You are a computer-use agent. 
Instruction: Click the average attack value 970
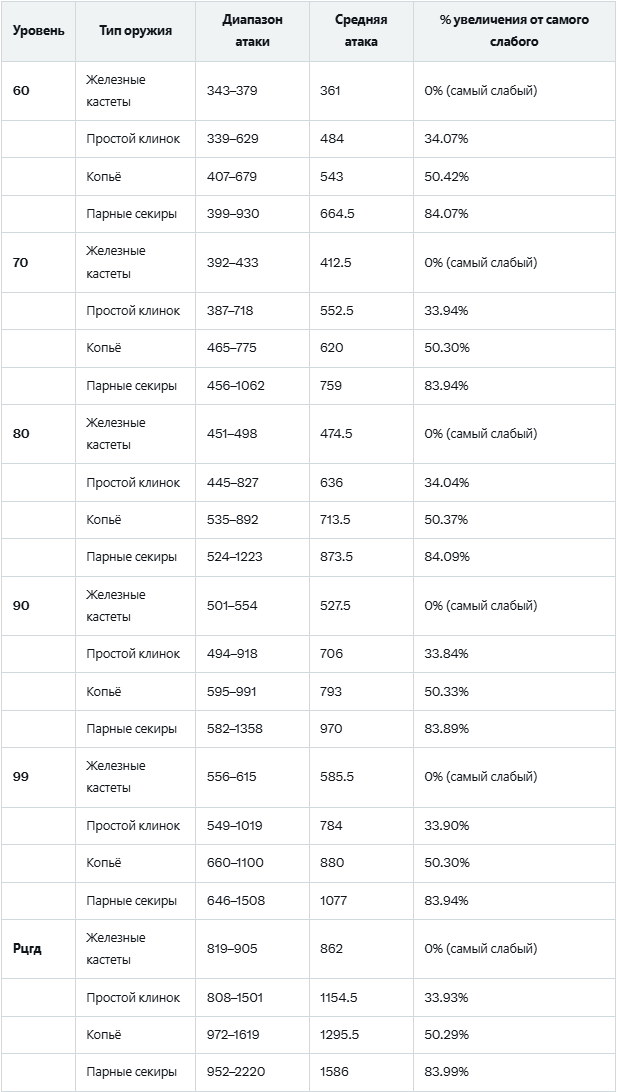pos(331,729)
